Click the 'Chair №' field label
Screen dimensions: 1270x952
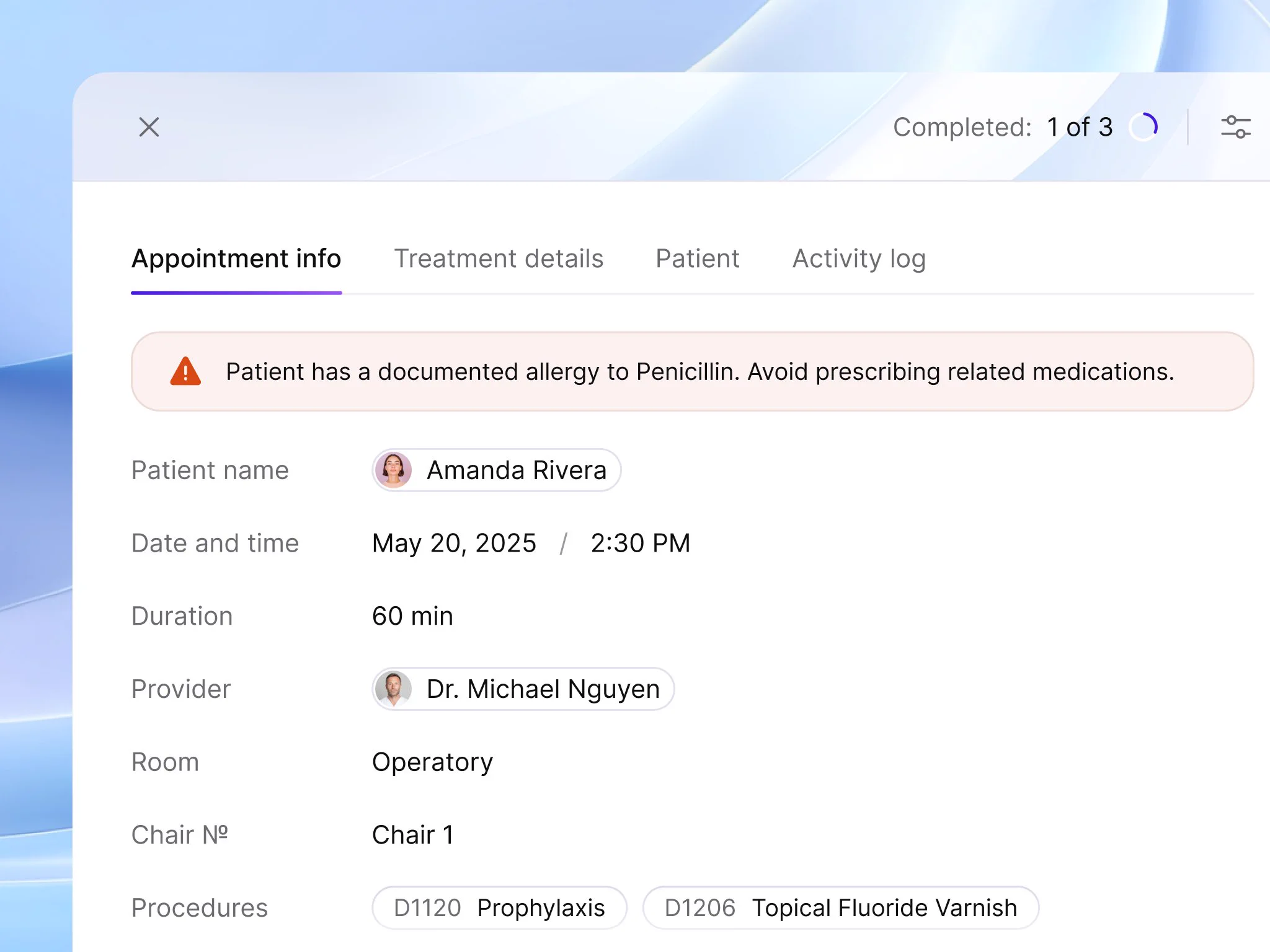(180, 835)
